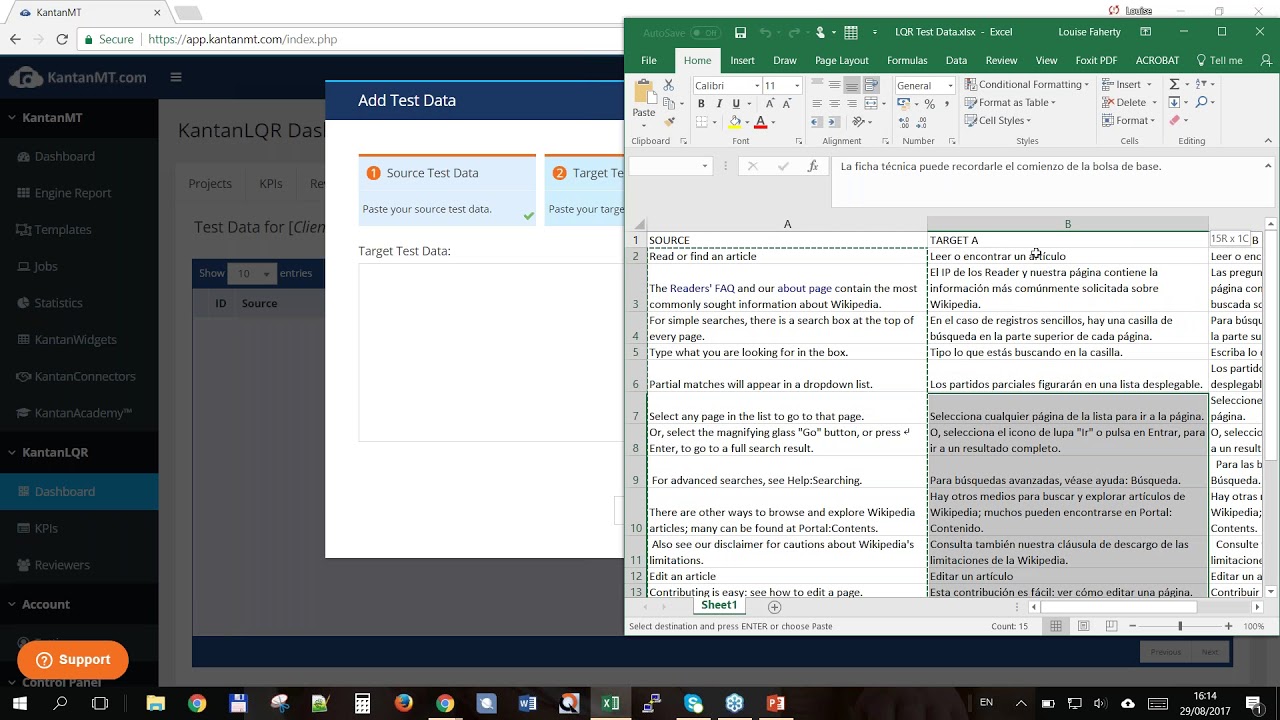The width and height of the screenshot is (1280, 720).
Task: Open Engine Report in the KantanMT sidebar
Action: (73, 193)
